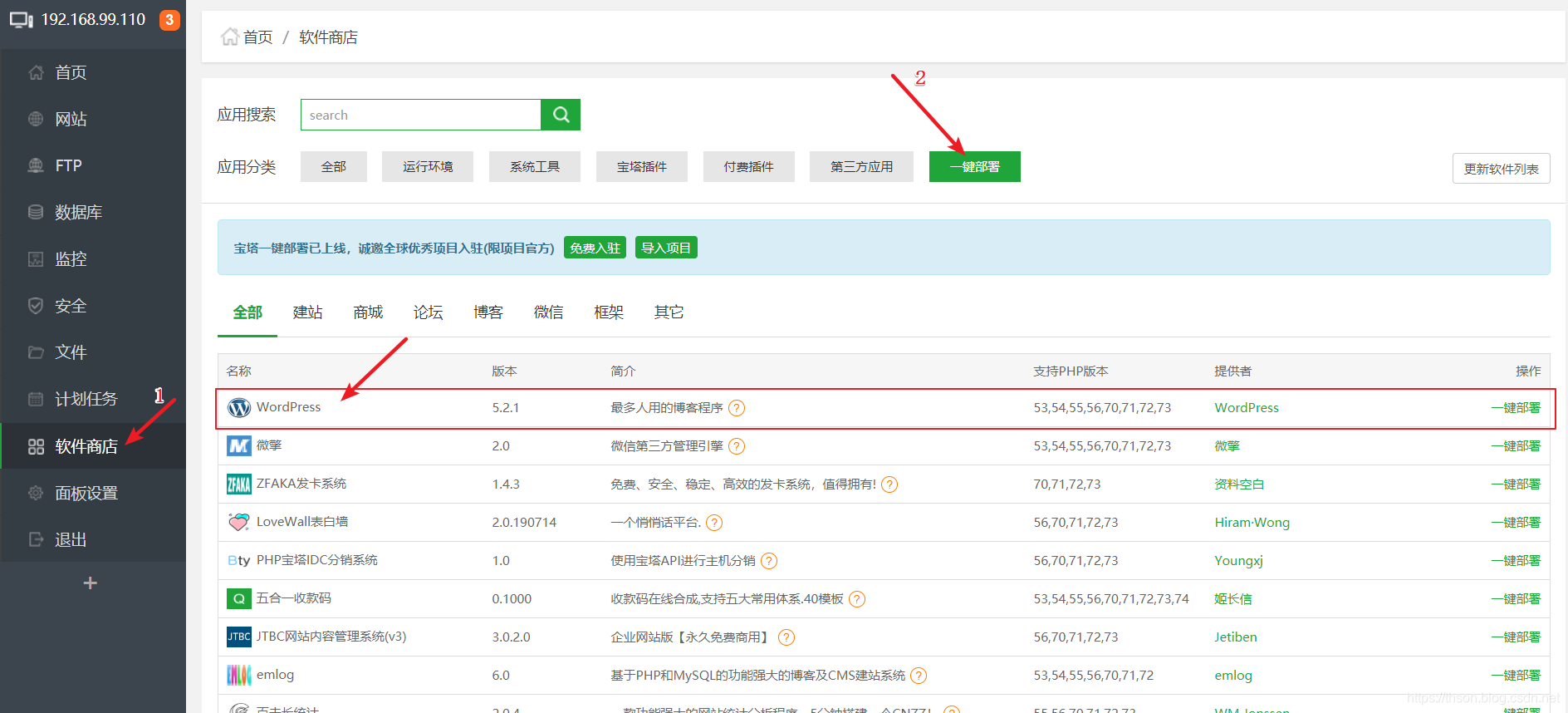Switch to the 框架 tab
Image resolution: width=1568 pixels, height=713 pixels.
click(x=609, y=312)
